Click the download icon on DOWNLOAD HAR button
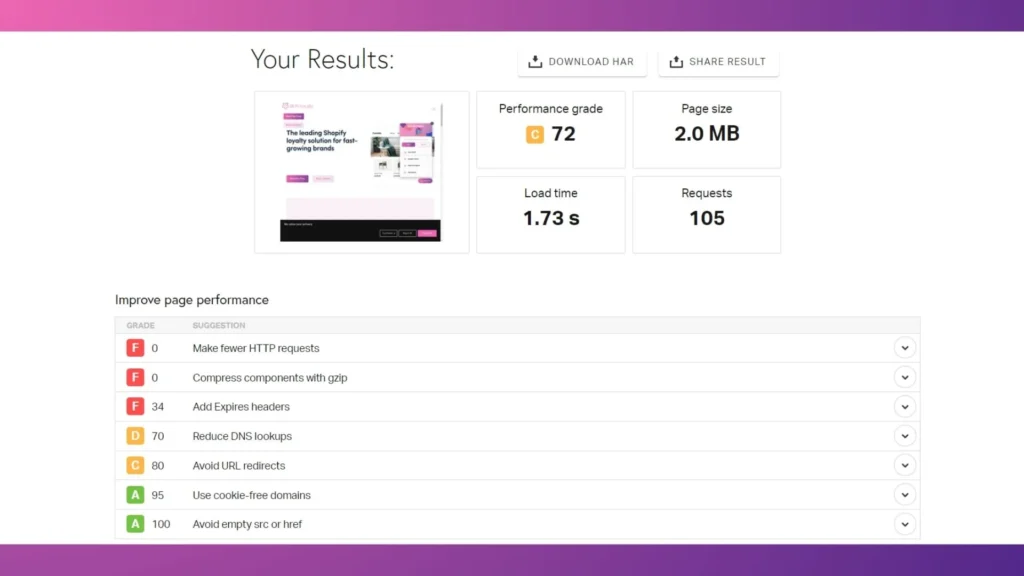This screenshot has height=576, width=1024. tap(534, 61)
